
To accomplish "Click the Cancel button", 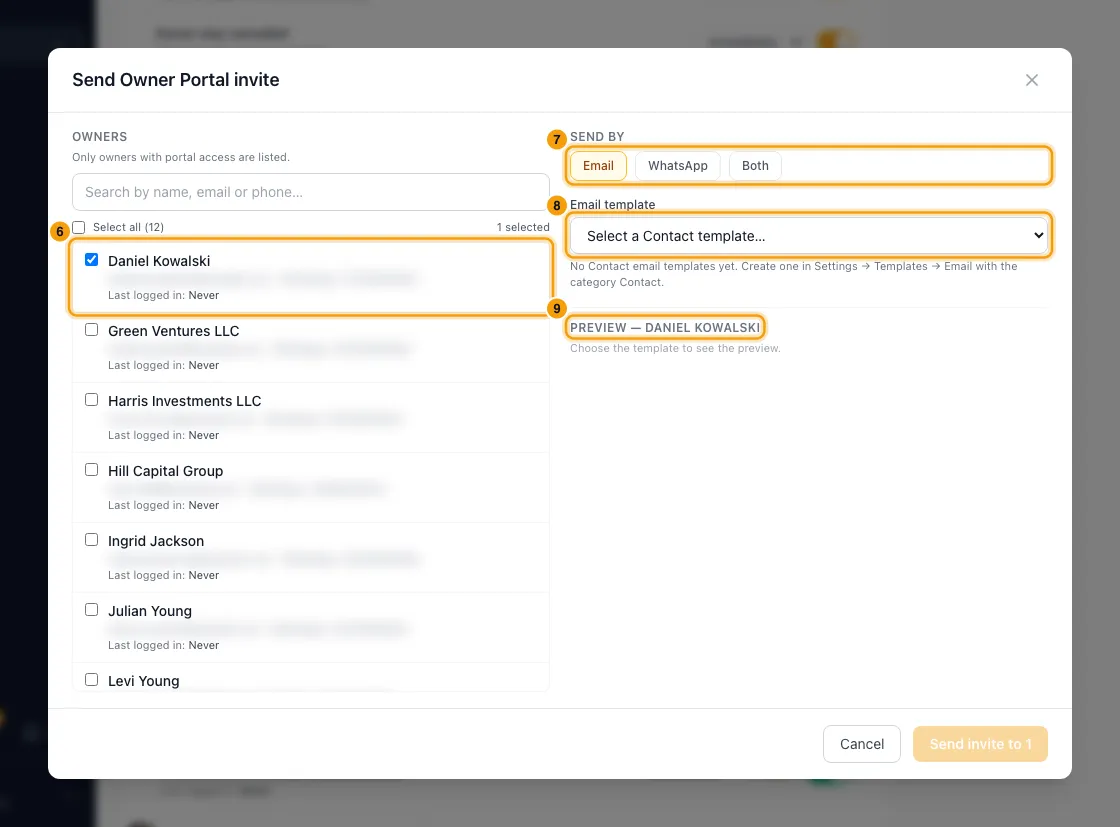I will [861, 744].
